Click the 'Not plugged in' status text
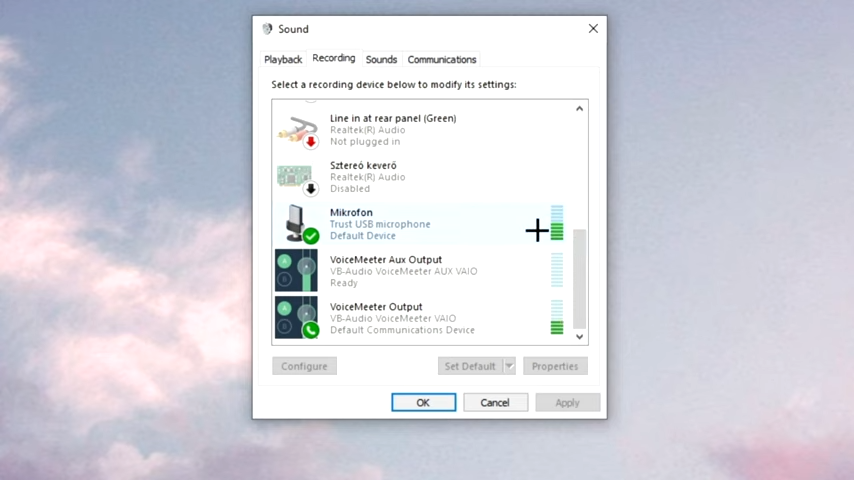Image resolution: width=854 pixels, height=480 pixels. (365, 142)
